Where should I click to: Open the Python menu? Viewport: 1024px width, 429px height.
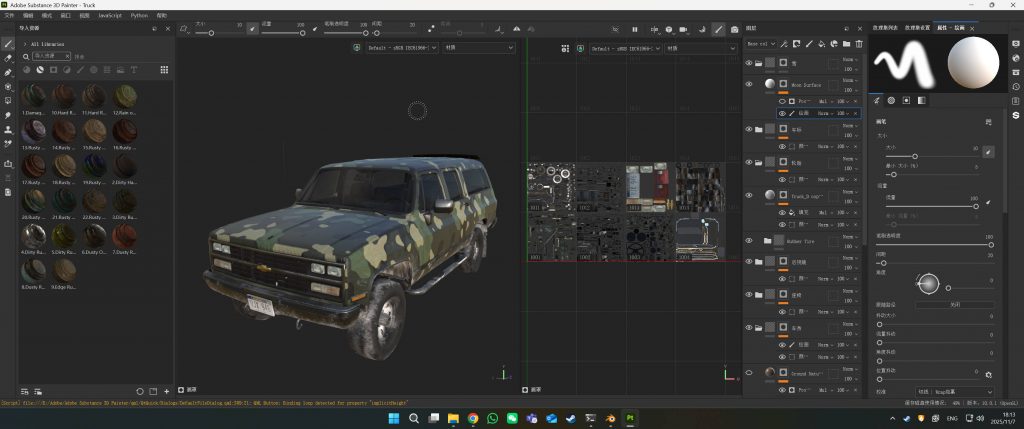tap(139, 16)
